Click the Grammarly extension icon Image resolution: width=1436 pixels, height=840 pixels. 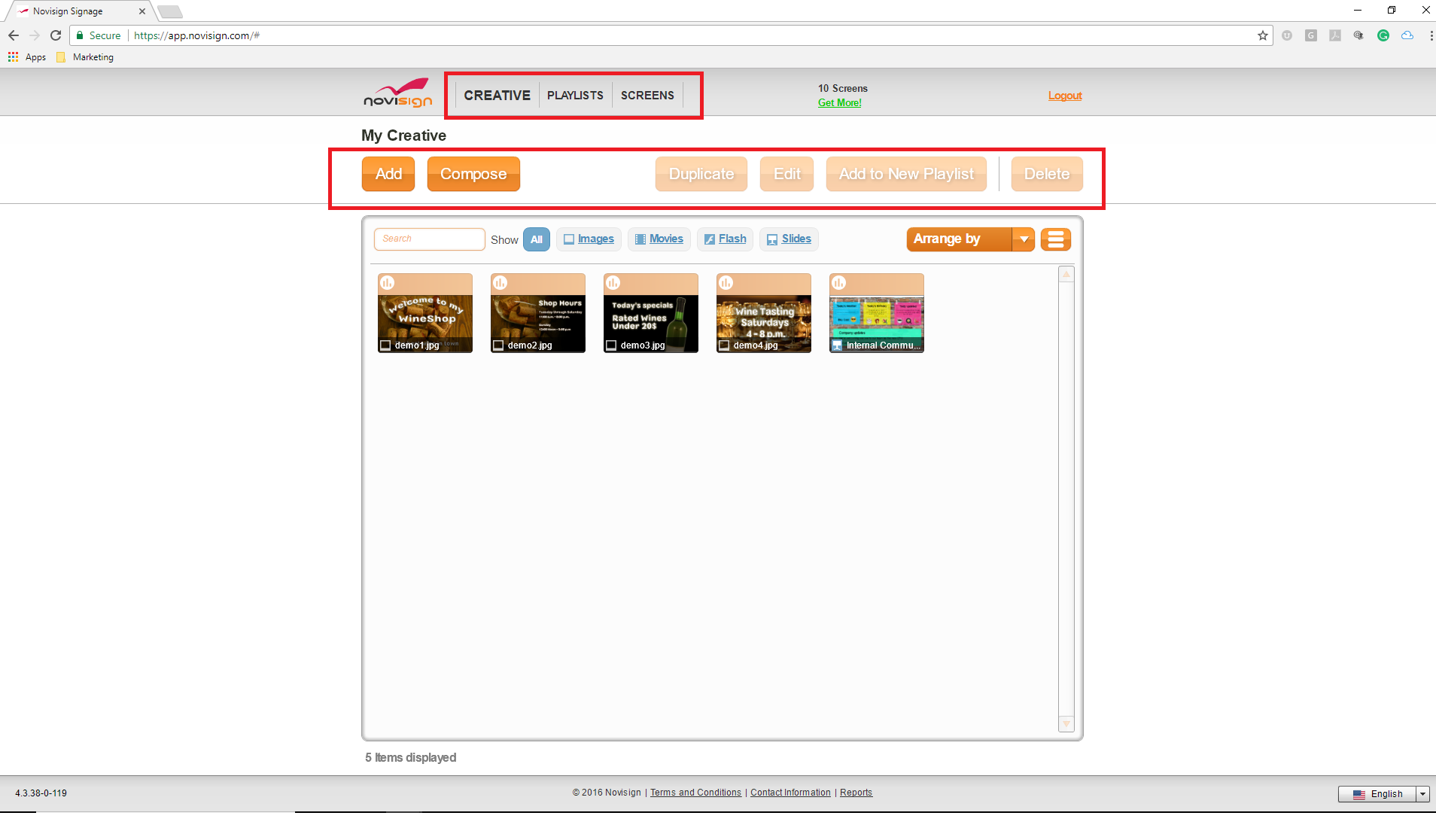pyautogui.click(x=1383, y=35)
